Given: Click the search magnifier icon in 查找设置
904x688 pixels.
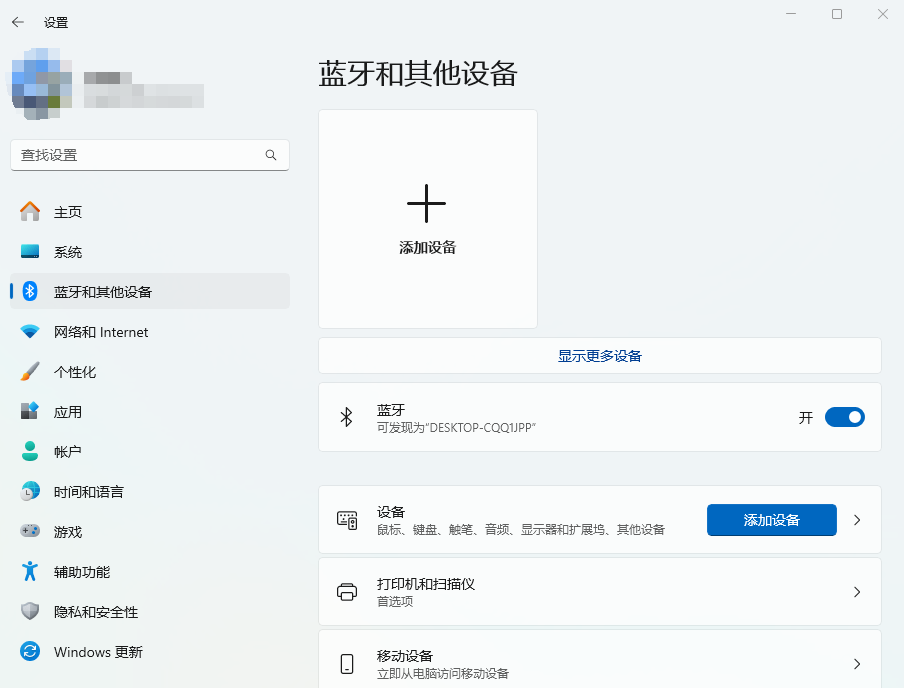Looking at the screenshot, I should point(271,155).
